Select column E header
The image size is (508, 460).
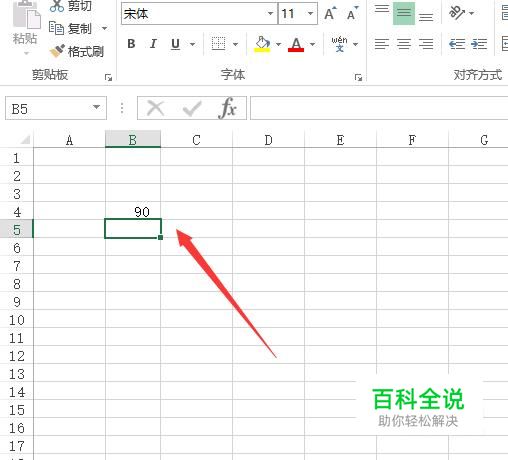click(340, 140)
